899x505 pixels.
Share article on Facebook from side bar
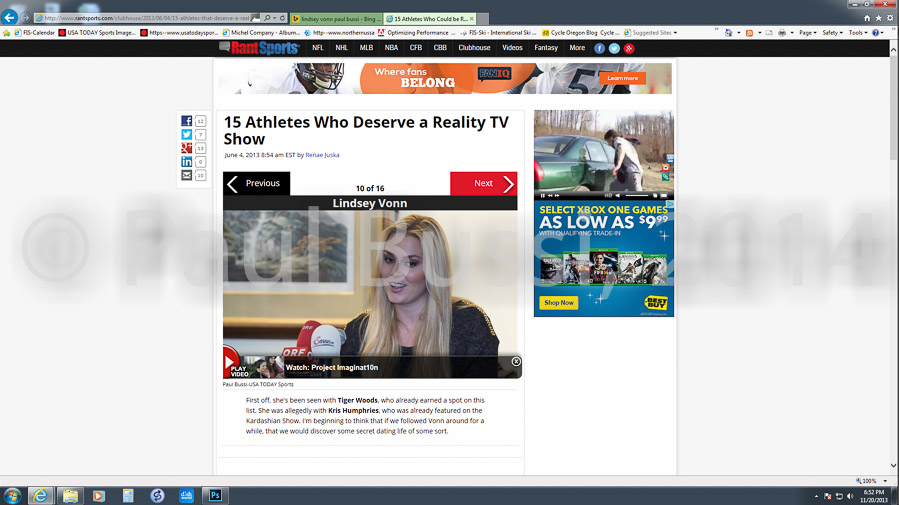(186, 121)
